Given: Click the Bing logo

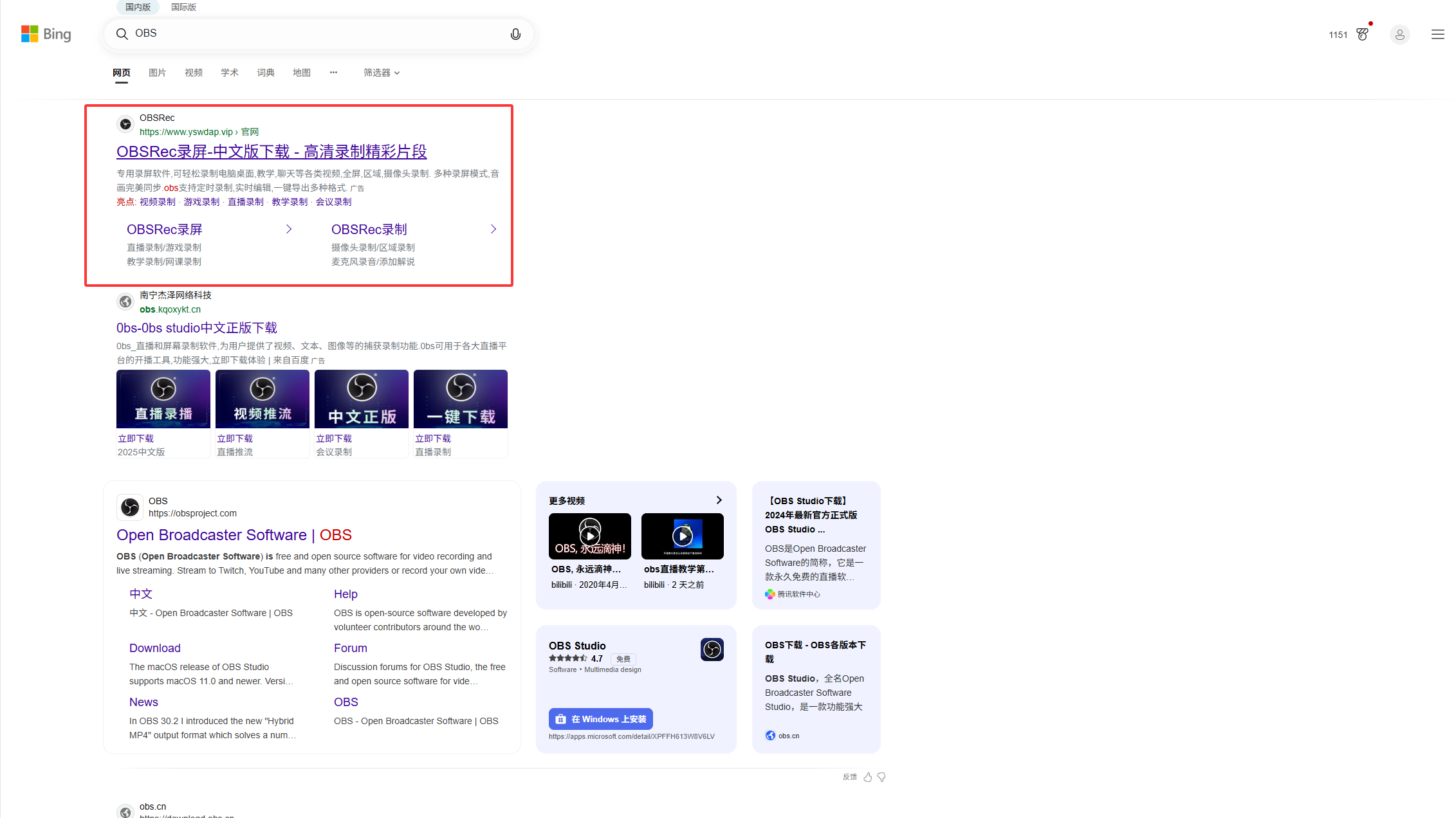Looking at the screenshot, I should [46, 34].
